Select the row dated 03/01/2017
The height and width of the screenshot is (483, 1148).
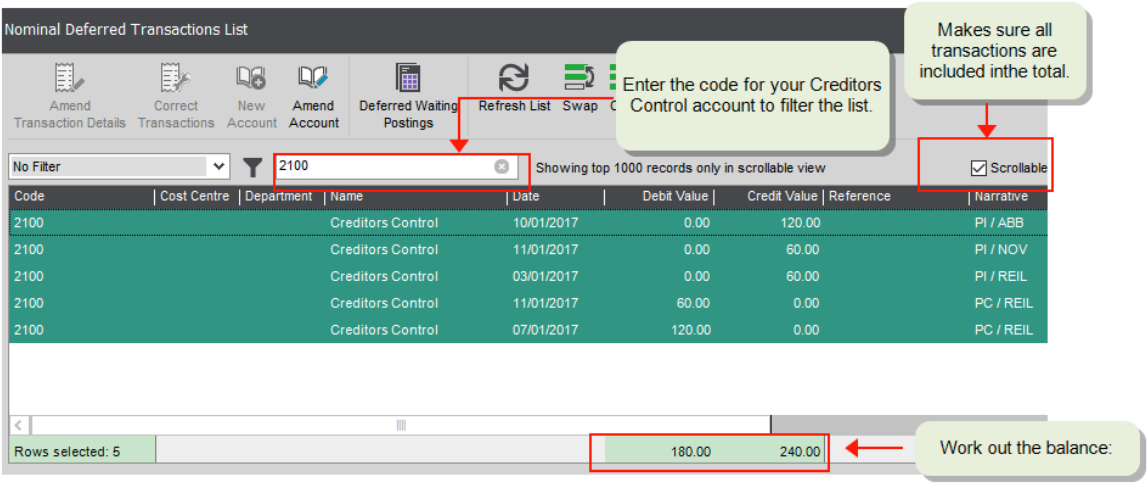(528, 276)
